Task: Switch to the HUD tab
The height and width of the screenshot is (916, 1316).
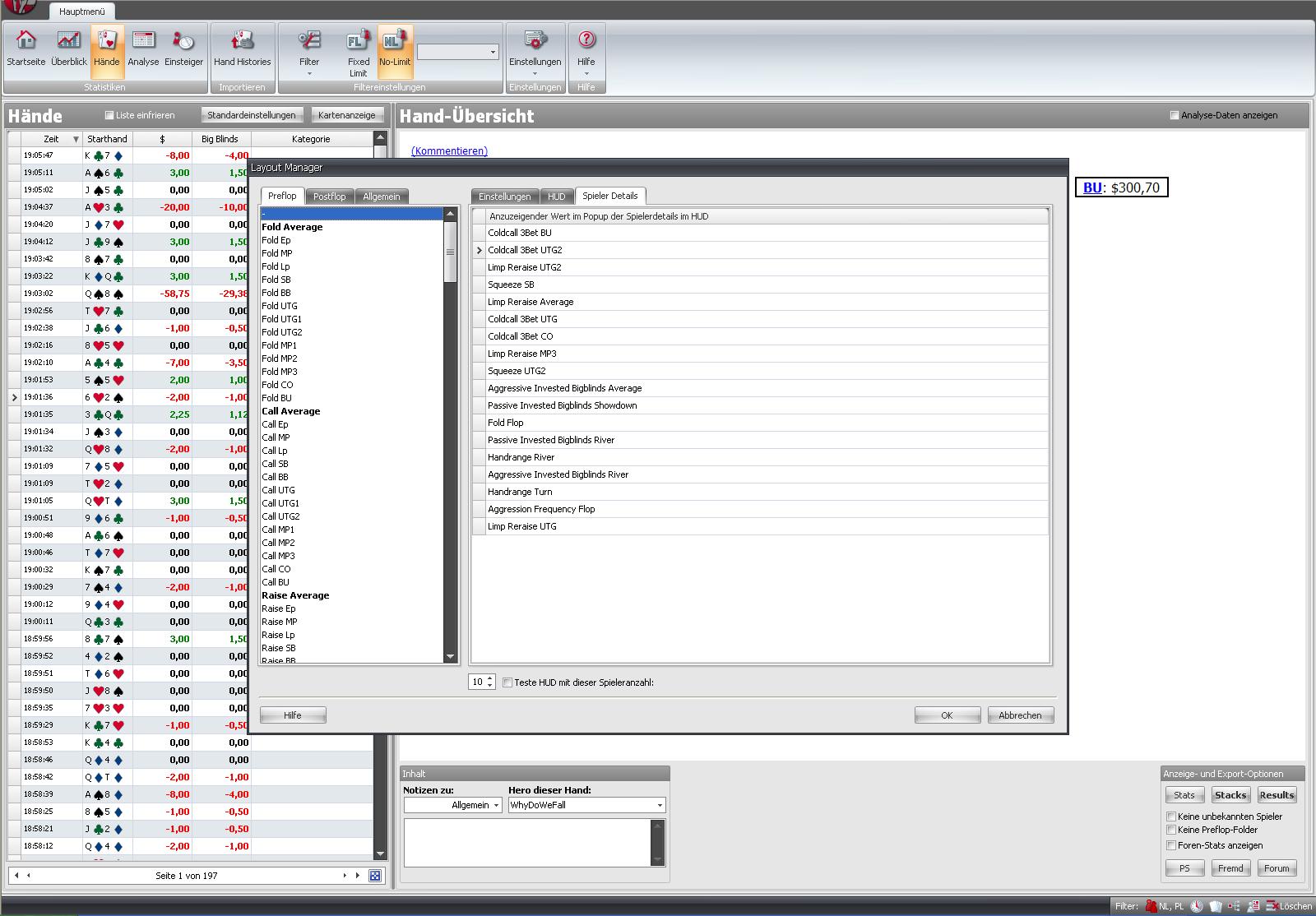Action: [x=557, y=197]
